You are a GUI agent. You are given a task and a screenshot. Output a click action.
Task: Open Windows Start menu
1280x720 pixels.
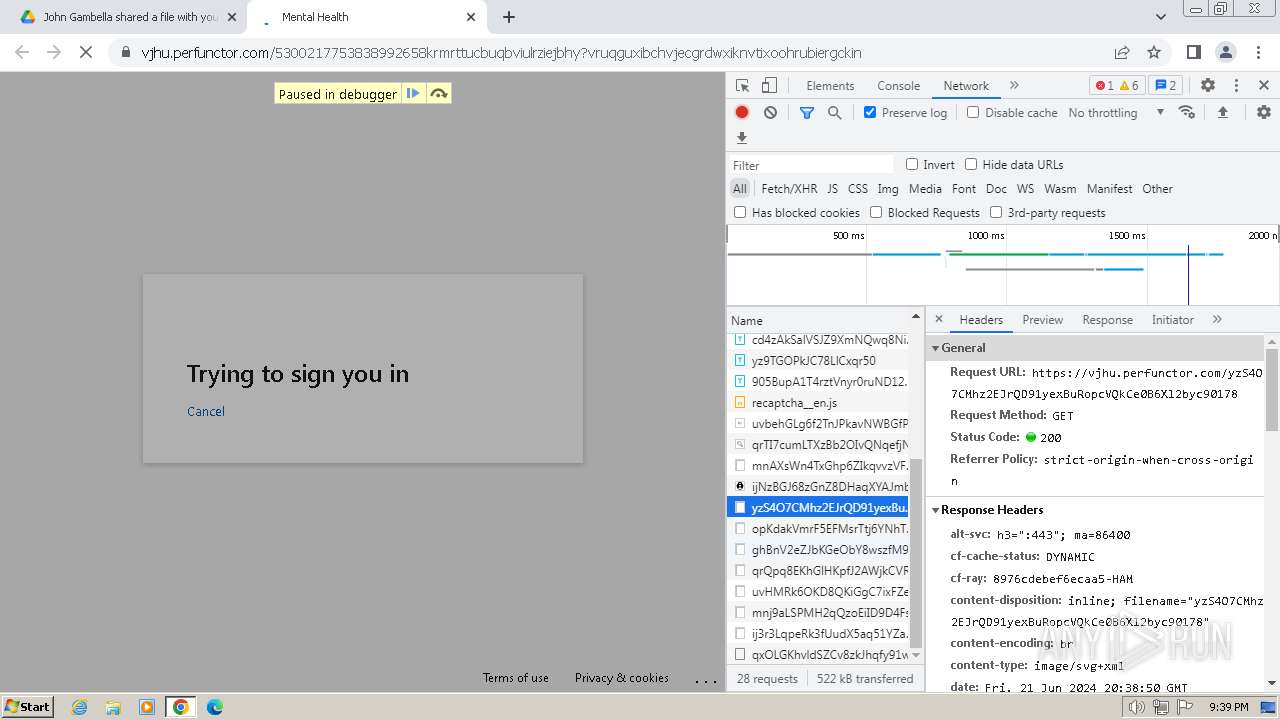click(x=28, y=707)
